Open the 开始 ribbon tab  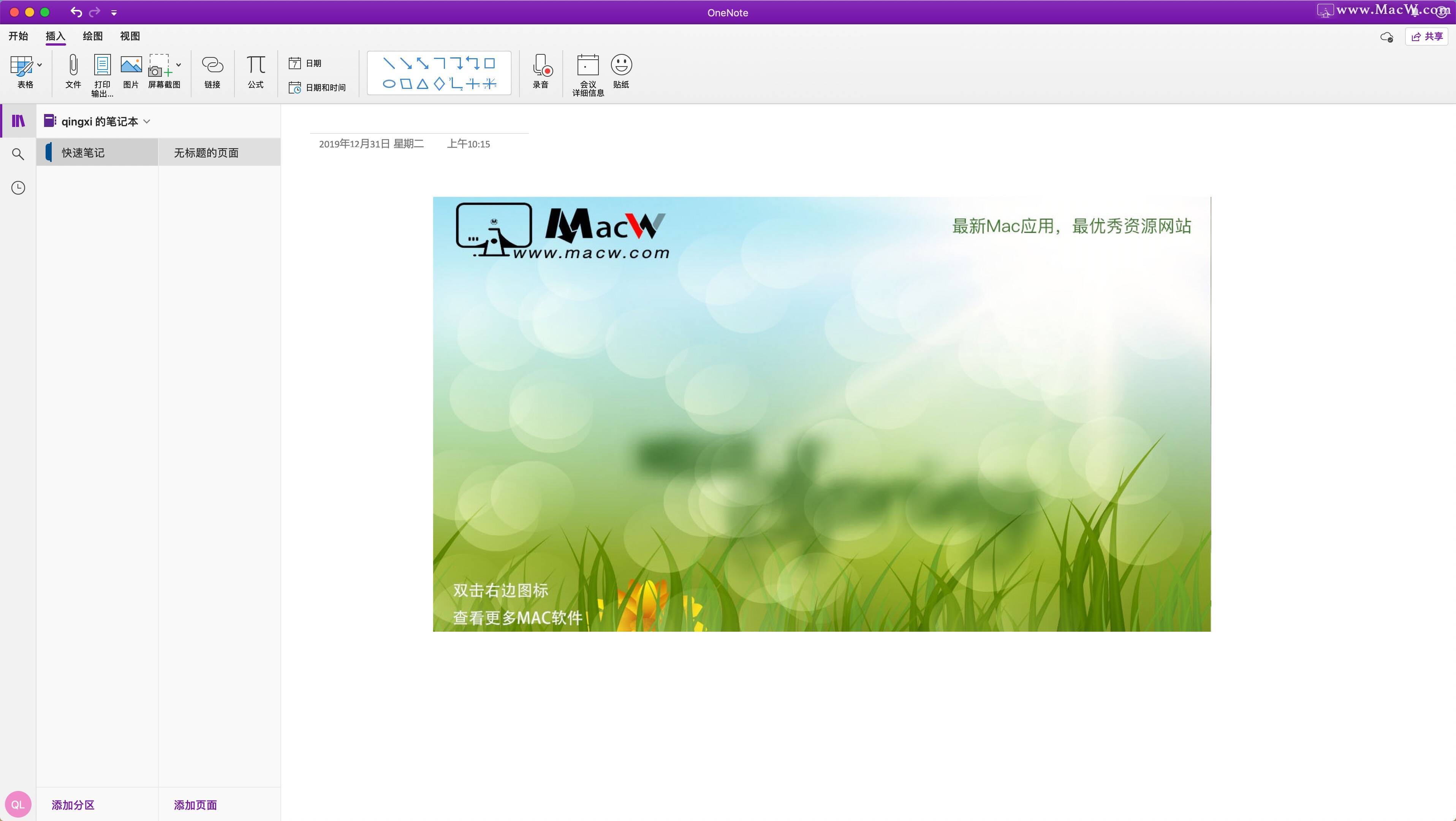pos(18,36)
